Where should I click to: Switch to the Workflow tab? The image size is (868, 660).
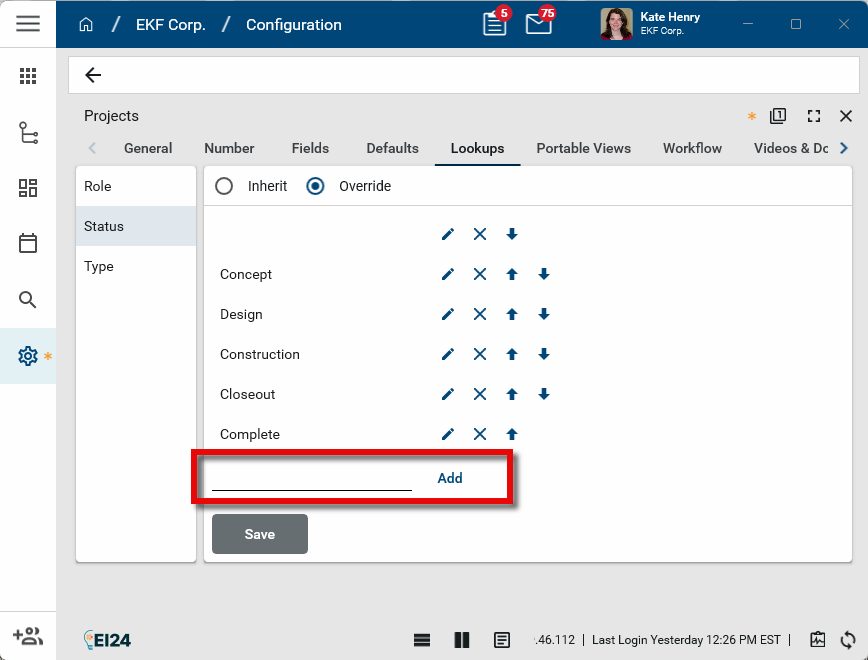692,148
